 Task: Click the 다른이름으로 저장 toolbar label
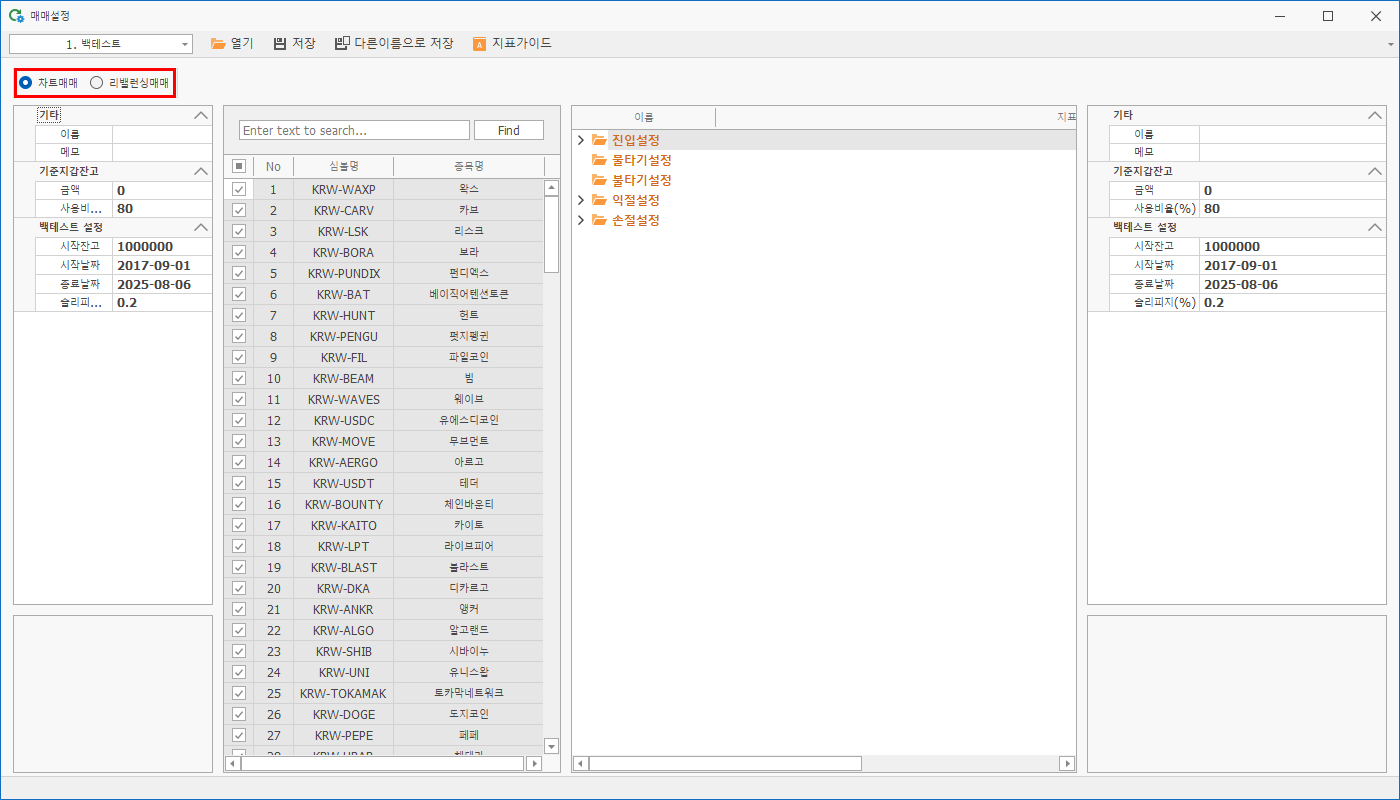pyautogui.click(x=404, y=44)
